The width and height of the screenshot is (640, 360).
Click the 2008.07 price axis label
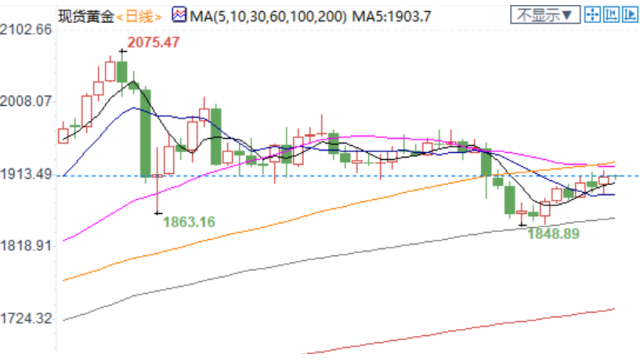[26, 101]
